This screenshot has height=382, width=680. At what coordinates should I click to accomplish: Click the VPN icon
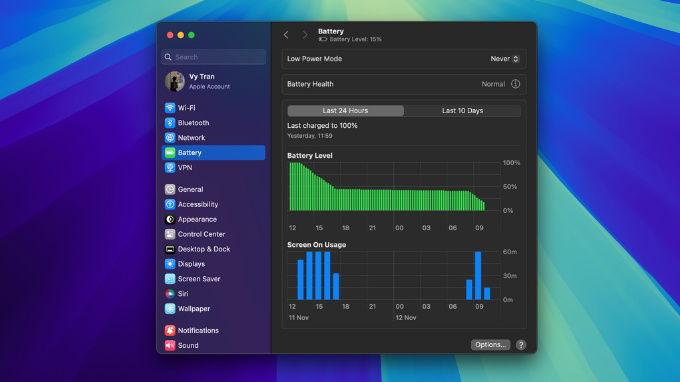pyautogui.click(x=170, y=167)
